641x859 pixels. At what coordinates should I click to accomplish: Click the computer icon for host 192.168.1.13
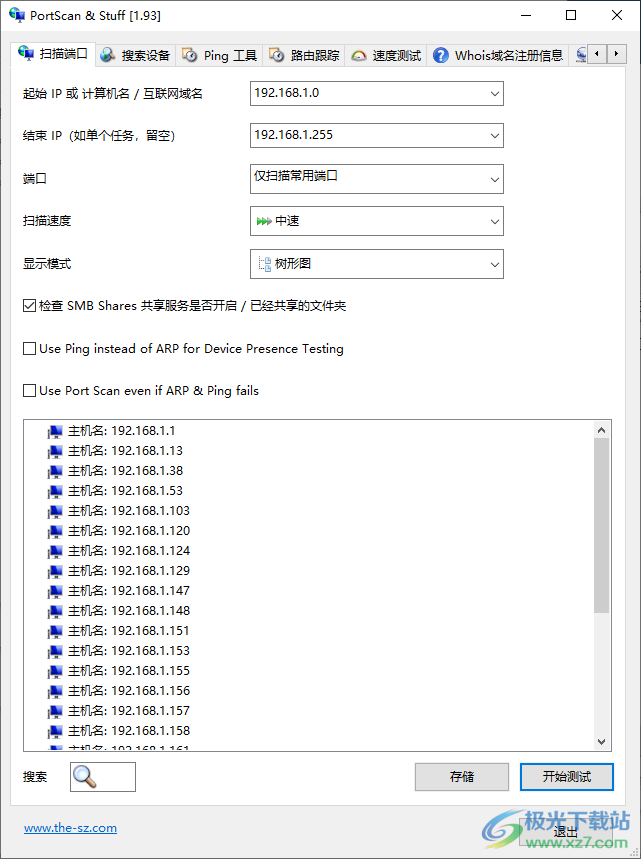(x=55, y=451)
